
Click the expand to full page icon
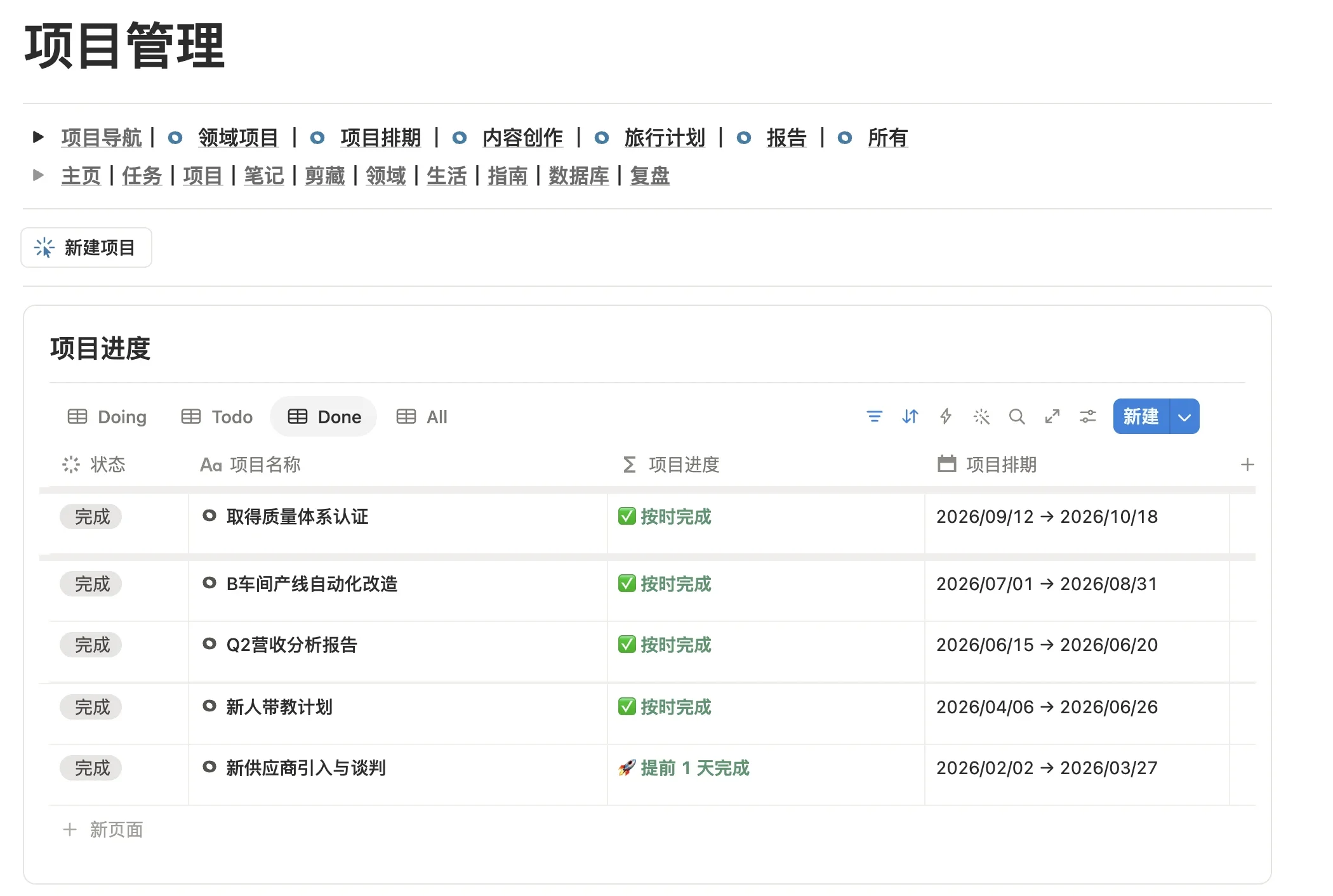pos(1052,416)
